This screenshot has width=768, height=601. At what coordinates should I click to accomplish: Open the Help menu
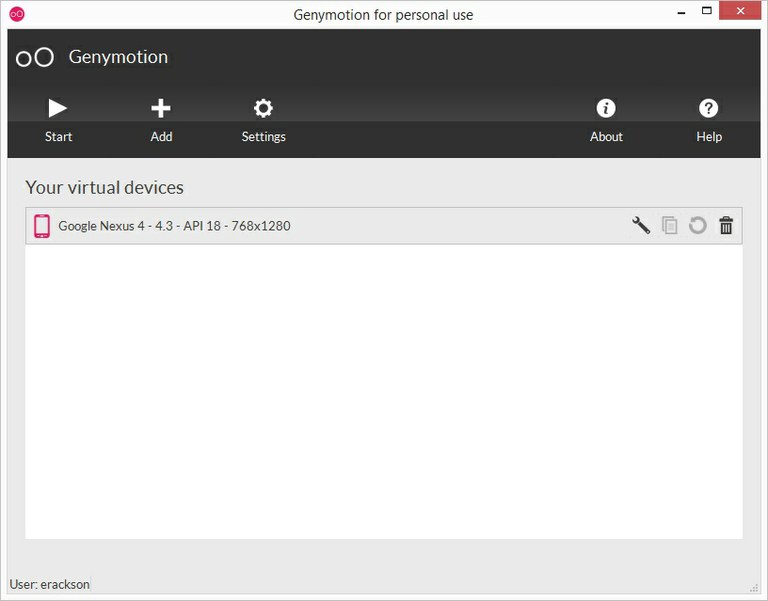coord(709,120)
